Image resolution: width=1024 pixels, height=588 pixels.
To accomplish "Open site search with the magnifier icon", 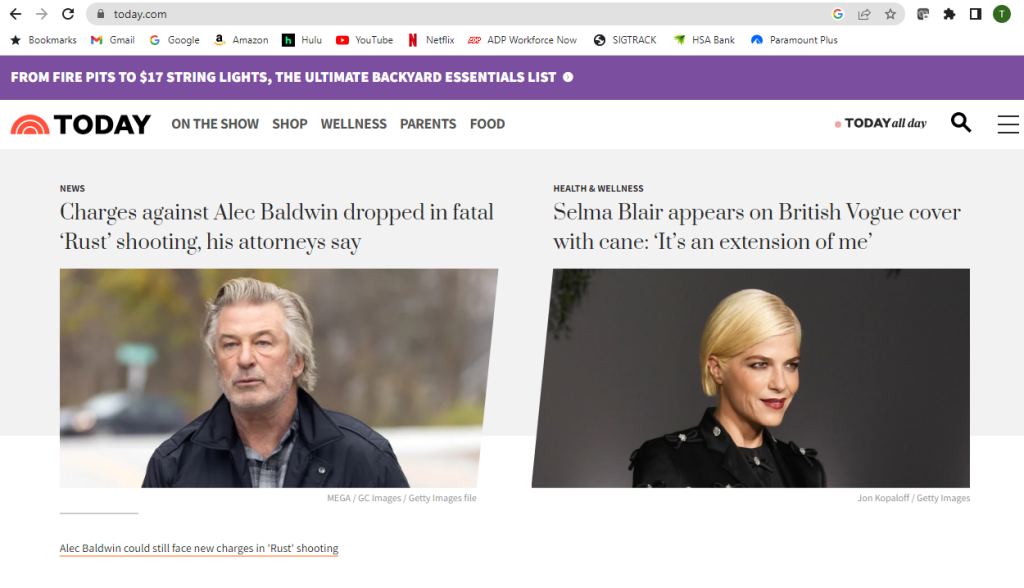I will 961,122.
